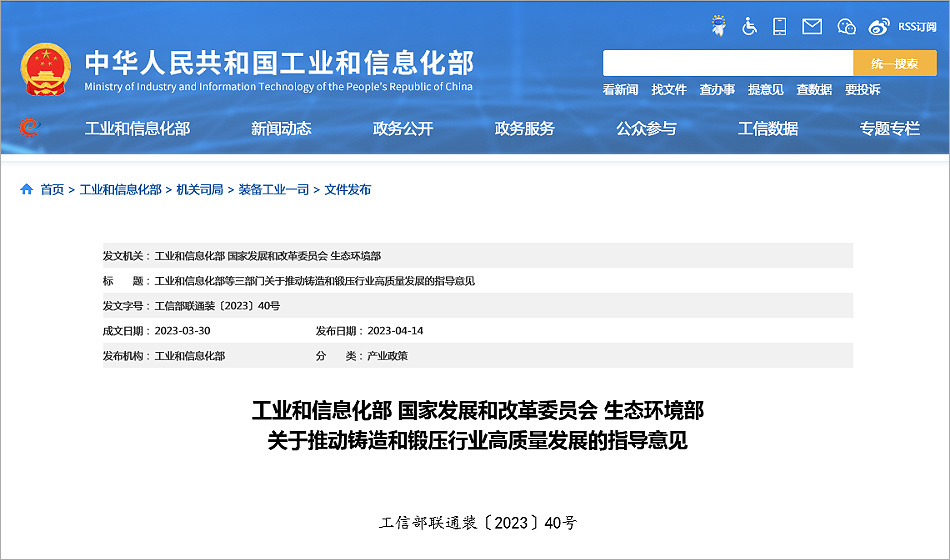Click the wheelchair accessibility icon
The width and height of the screenshot is (950, 560).
tap(749, 26)
